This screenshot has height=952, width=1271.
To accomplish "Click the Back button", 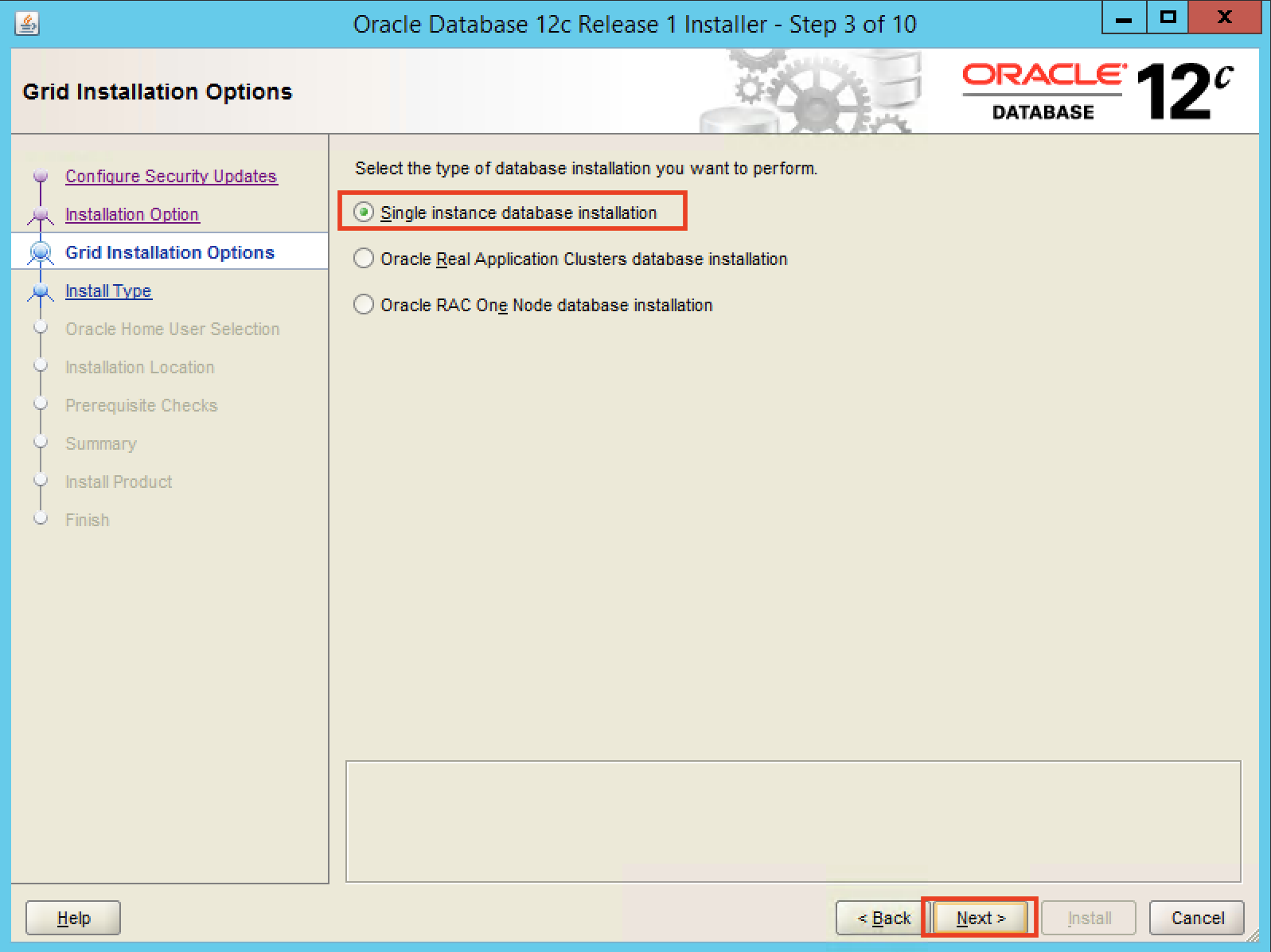I will (883, 918).
